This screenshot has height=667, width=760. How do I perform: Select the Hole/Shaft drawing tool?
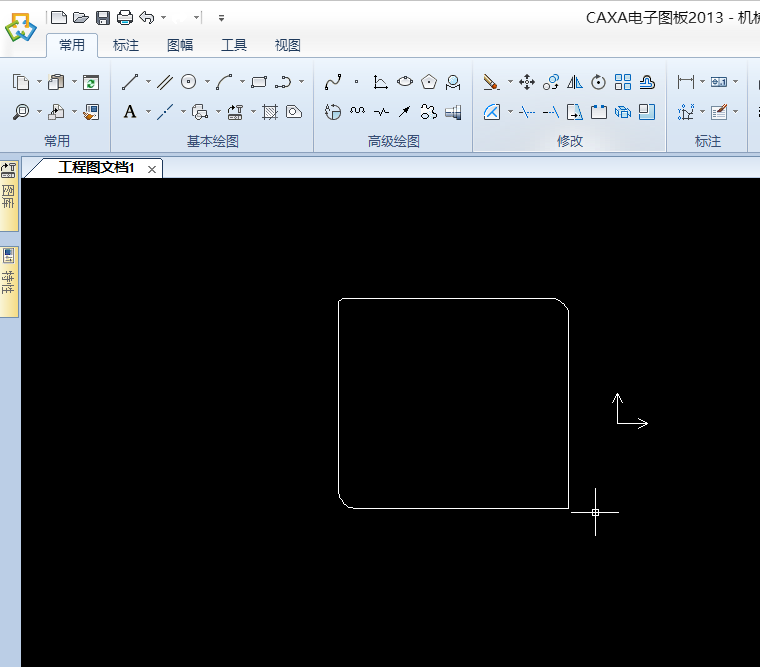coord(453,112)
